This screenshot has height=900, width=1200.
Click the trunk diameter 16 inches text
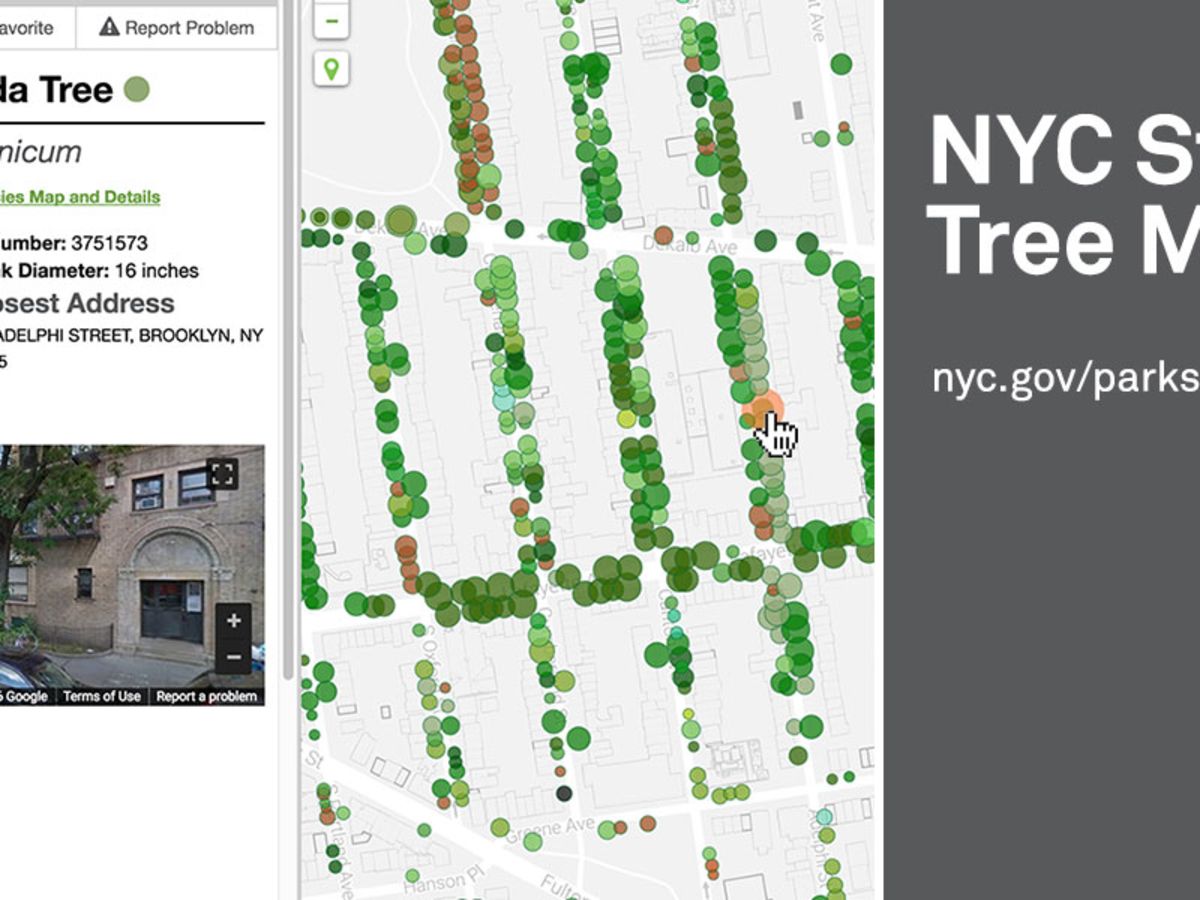point(100,270)
